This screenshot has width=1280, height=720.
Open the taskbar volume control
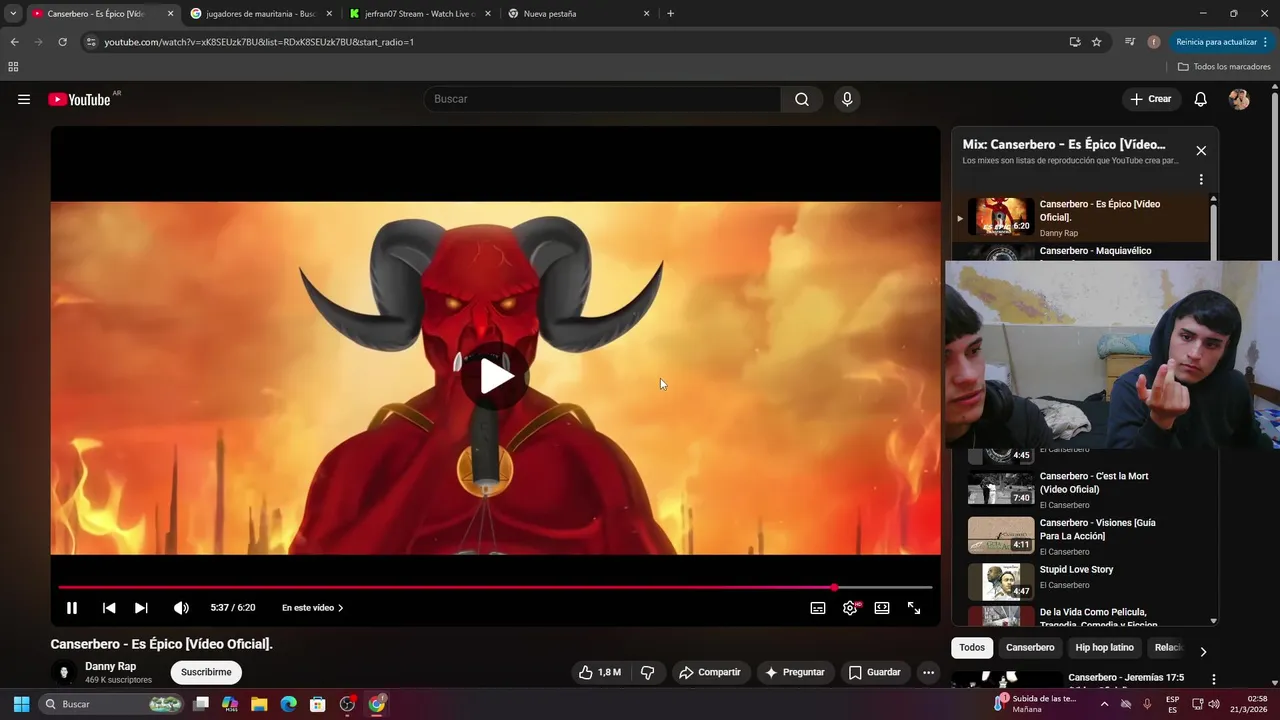[x=1214, y=704]
